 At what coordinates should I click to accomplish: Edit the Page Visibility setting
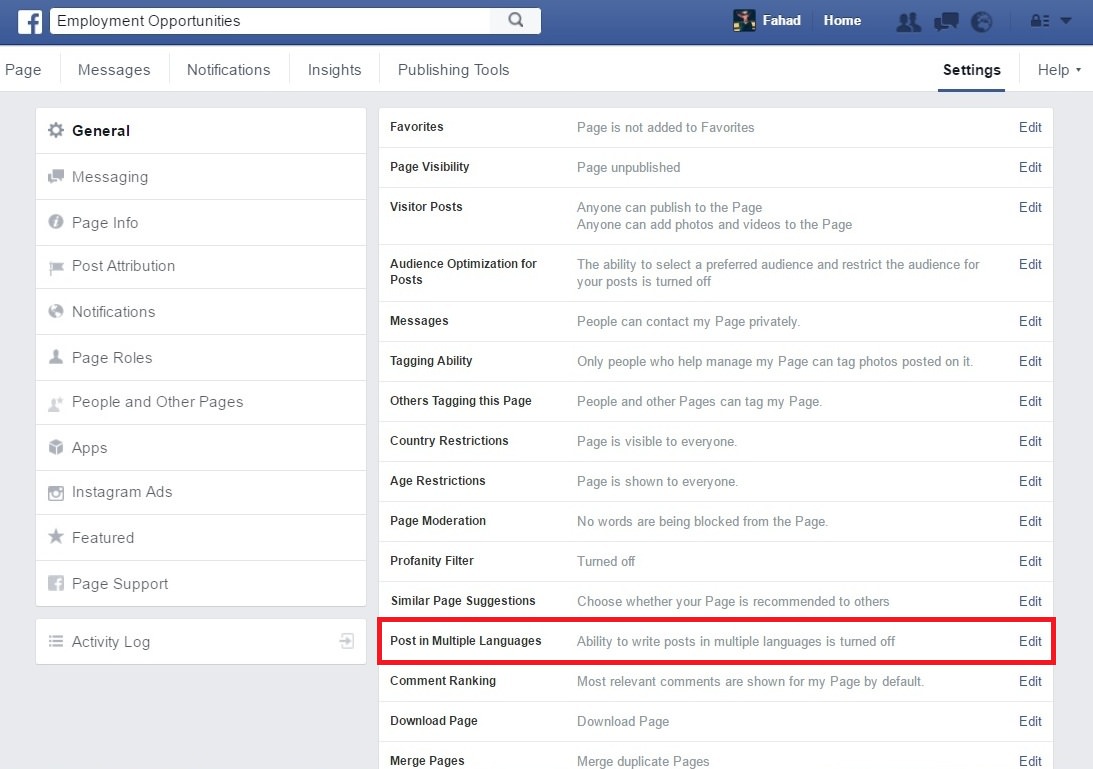click(x=1030, y=167)
